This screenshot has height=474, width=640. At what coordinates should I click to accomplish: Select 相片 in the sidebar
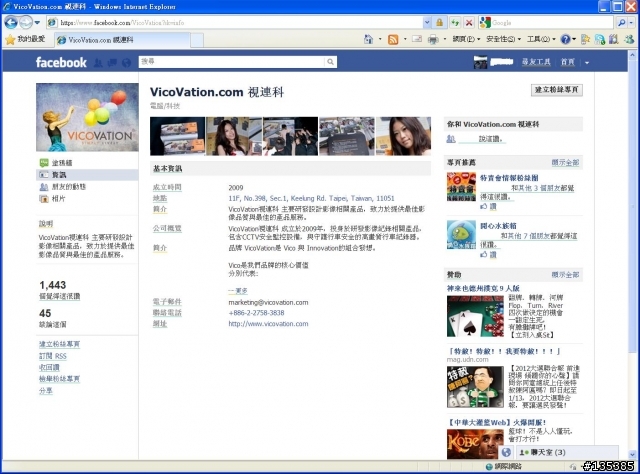tap(58, 198)
